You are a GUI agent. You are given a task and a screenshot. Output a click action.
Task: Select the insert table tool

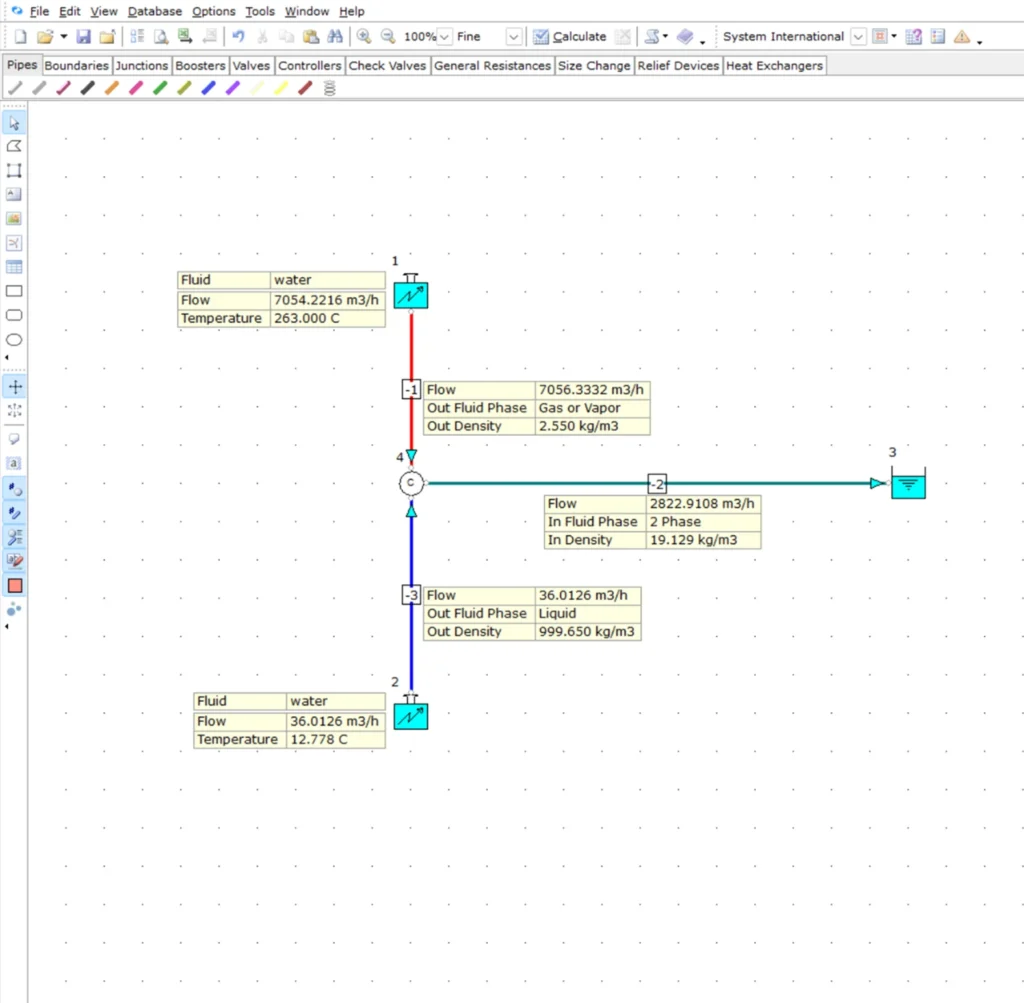tap(14, 267)
